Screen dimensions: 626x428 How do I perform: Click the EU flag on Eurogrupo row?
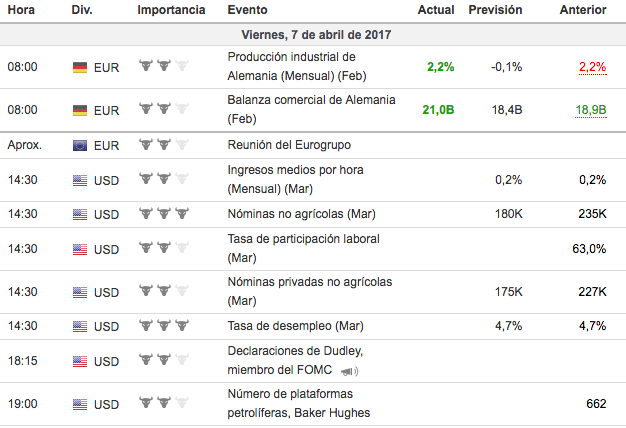pos(80,145)
